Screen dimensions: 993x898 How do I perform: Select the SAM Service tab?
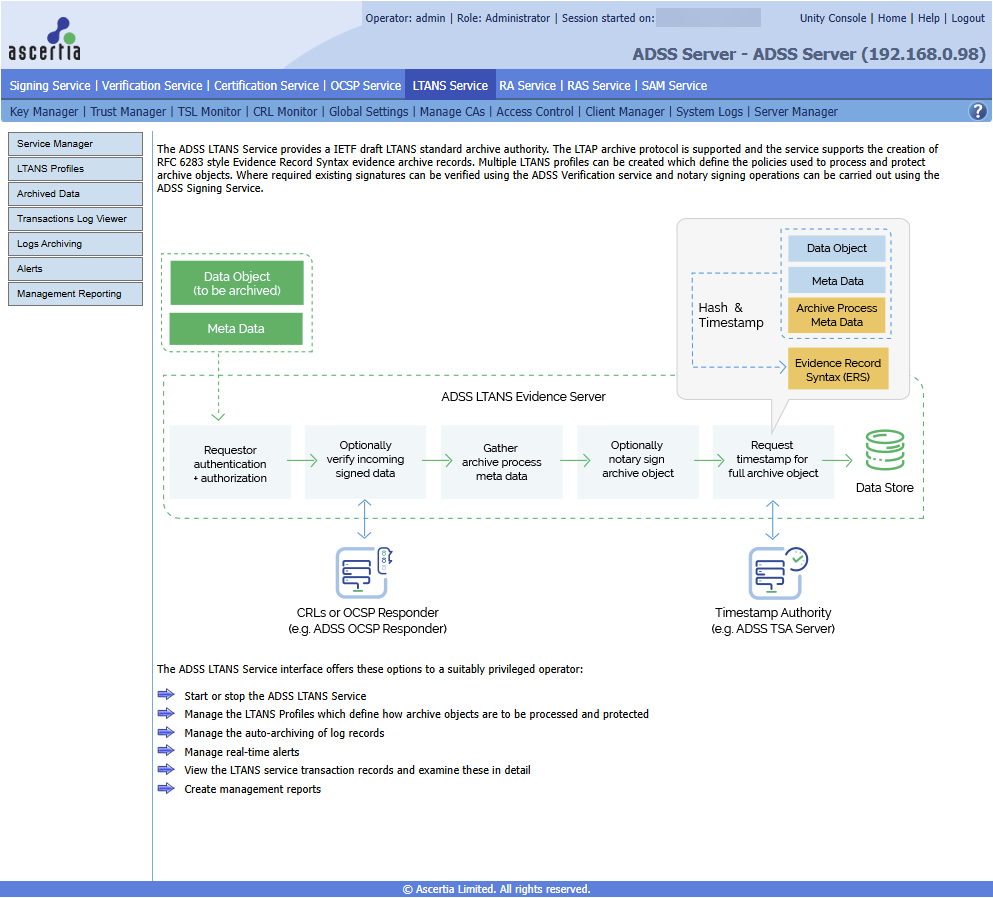click(x=674, y=86)
